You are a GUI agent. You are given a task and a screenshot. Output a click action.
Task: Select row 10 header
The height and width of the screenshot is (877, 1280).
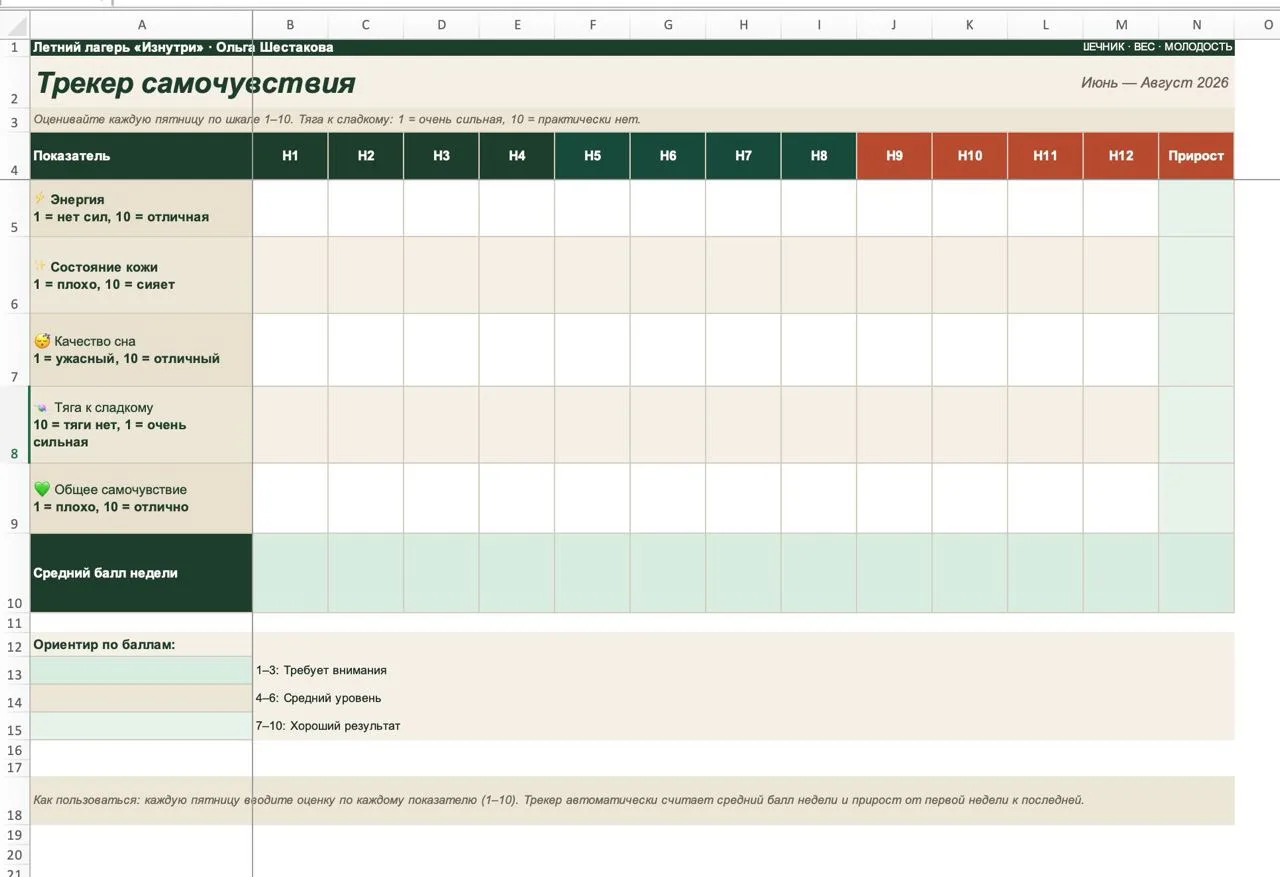pyautogui.click(x=14, y=573)
